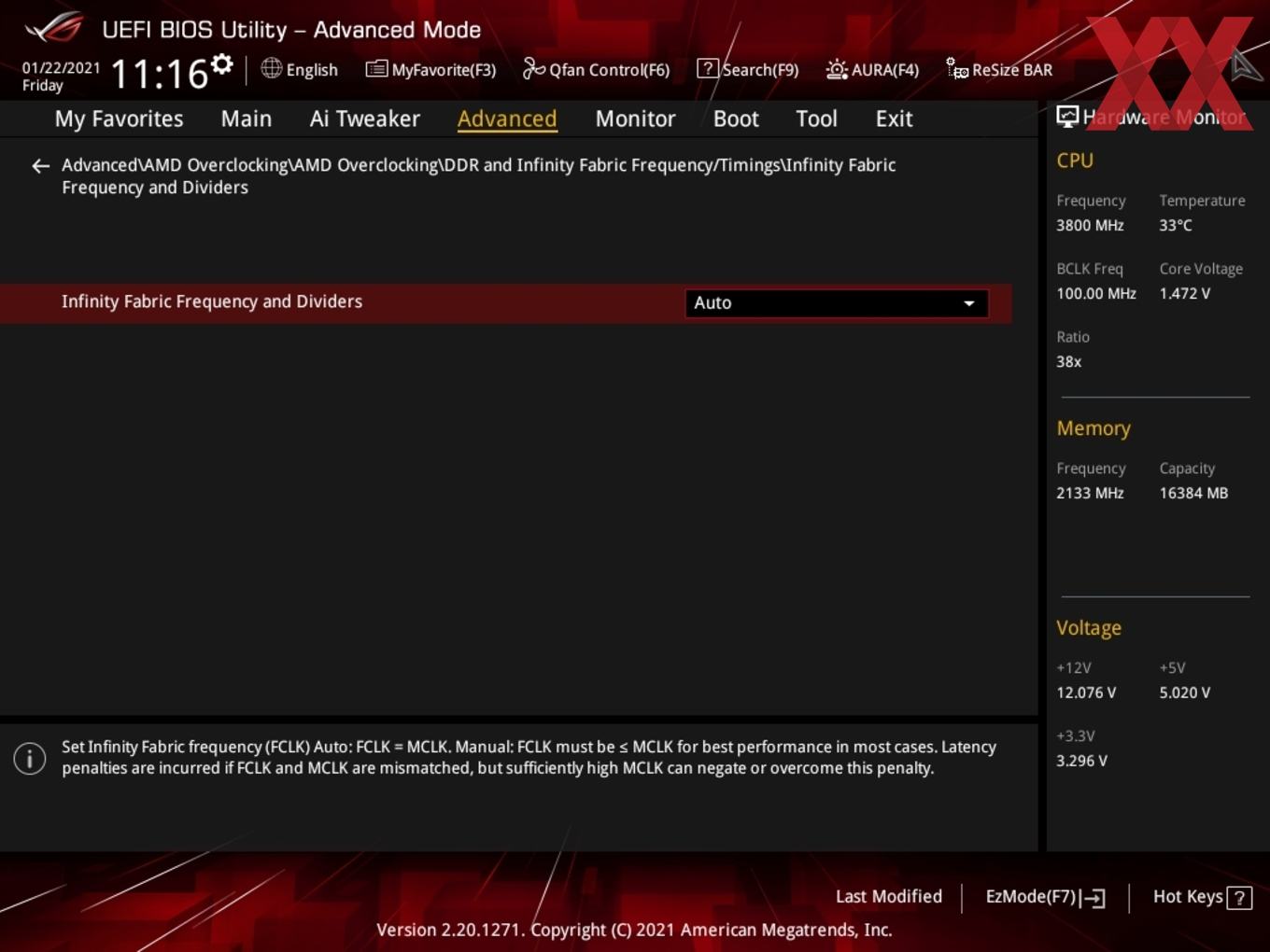Viewport: 1270px width, 952px height.
Task: Click +3.3V reading 3.296 V
Action: (x=1081, y=762)
